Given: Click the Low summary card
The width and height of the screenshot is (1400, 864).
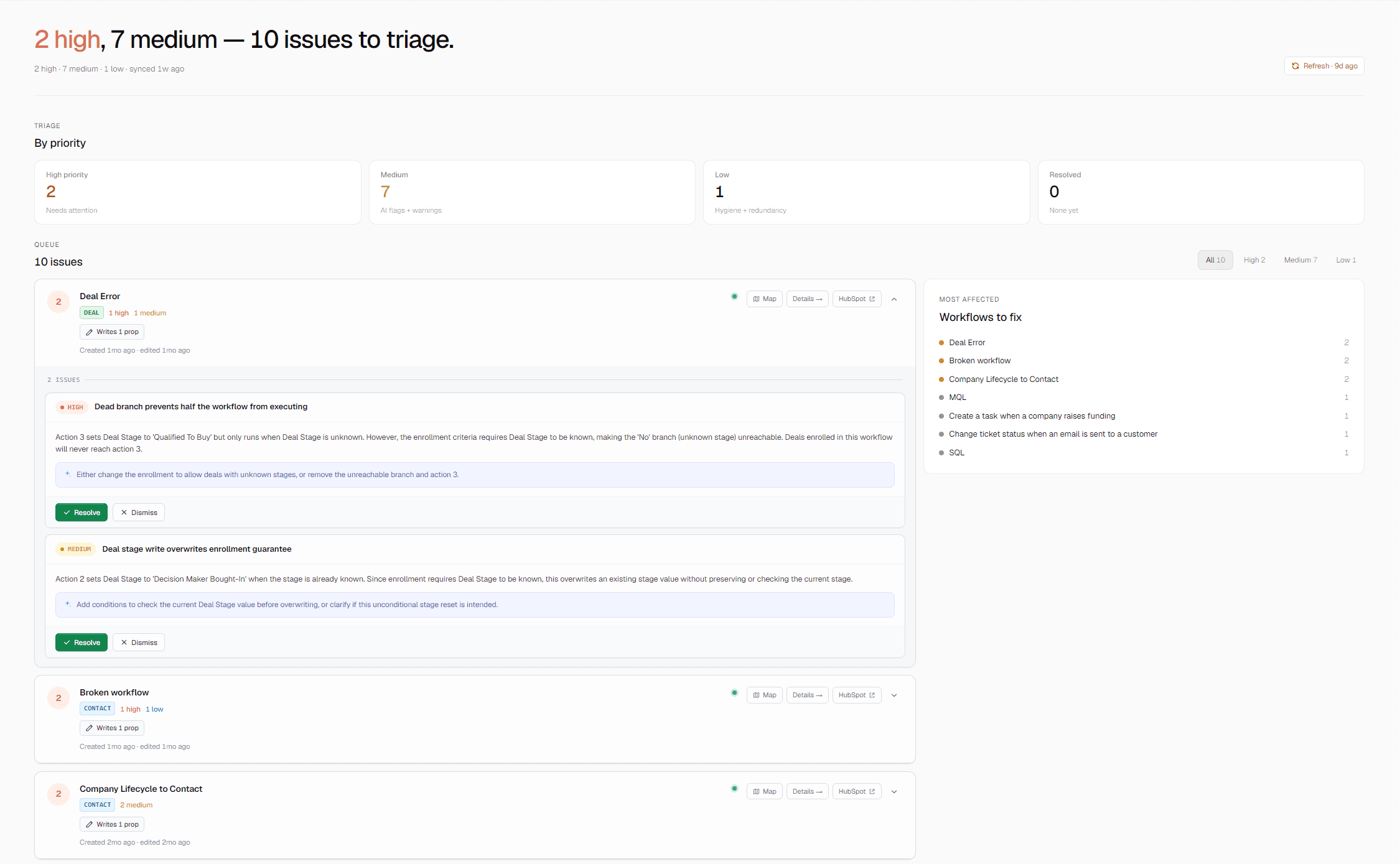Looking at the screenshot, I should [x=867, y=192].
